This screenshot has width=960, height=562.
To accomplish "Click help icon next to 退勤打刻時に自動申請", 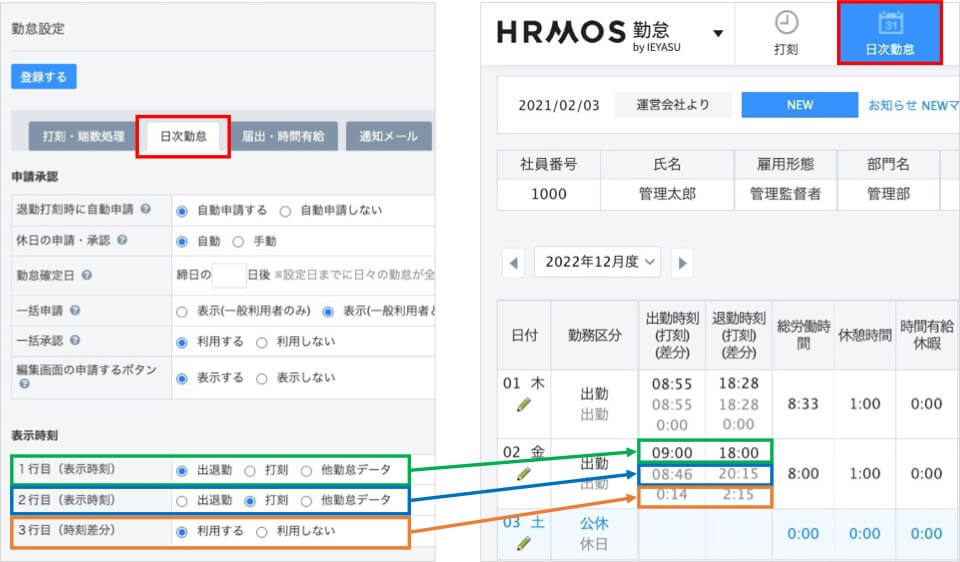I will pos(145,209).
